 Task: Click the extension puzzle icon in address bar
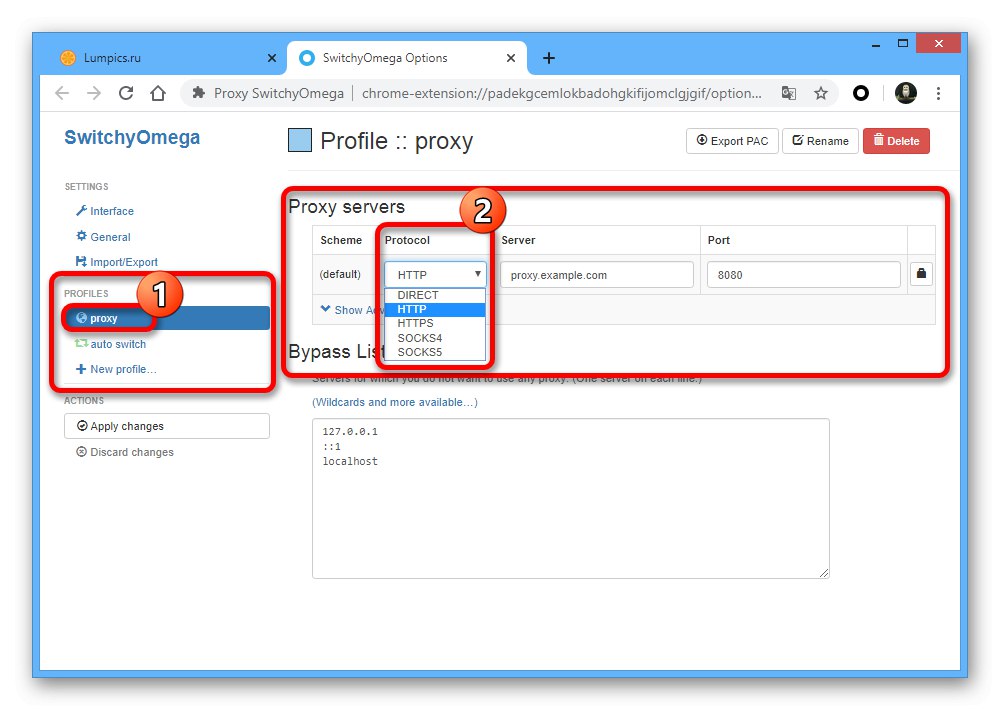(x=198, y=93)
